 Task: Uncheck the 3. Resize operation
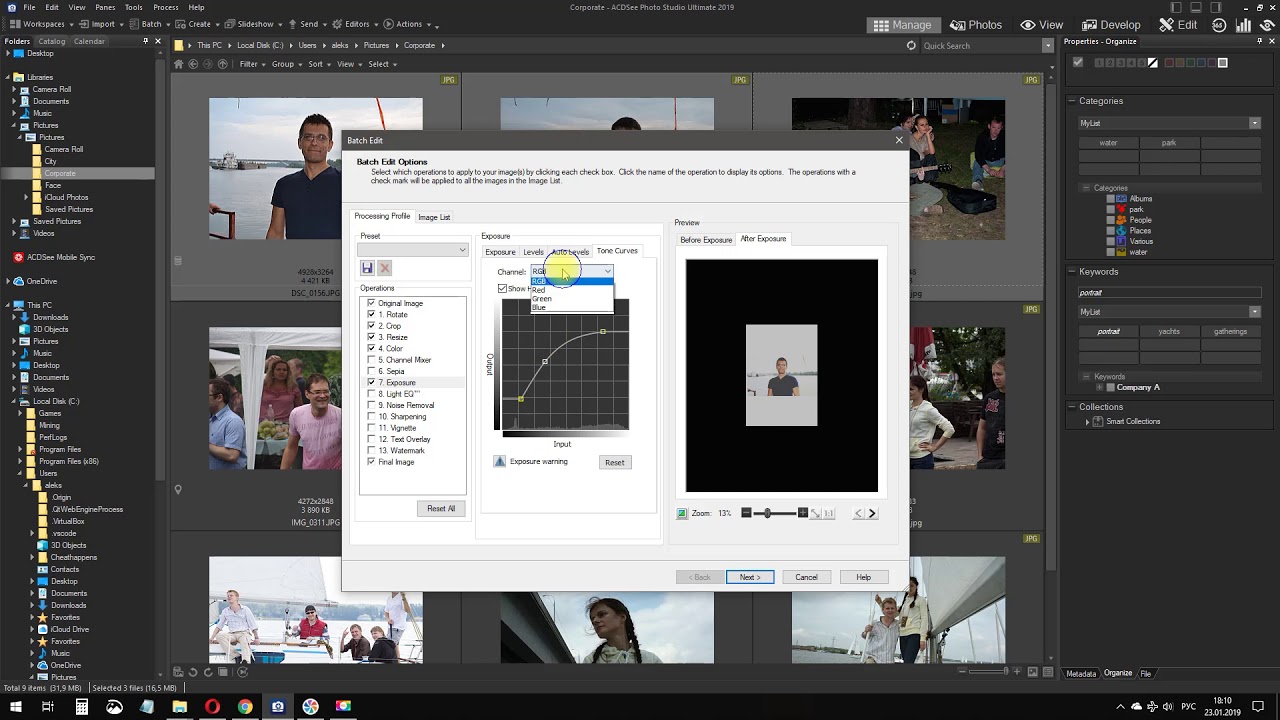click(371, 337)
